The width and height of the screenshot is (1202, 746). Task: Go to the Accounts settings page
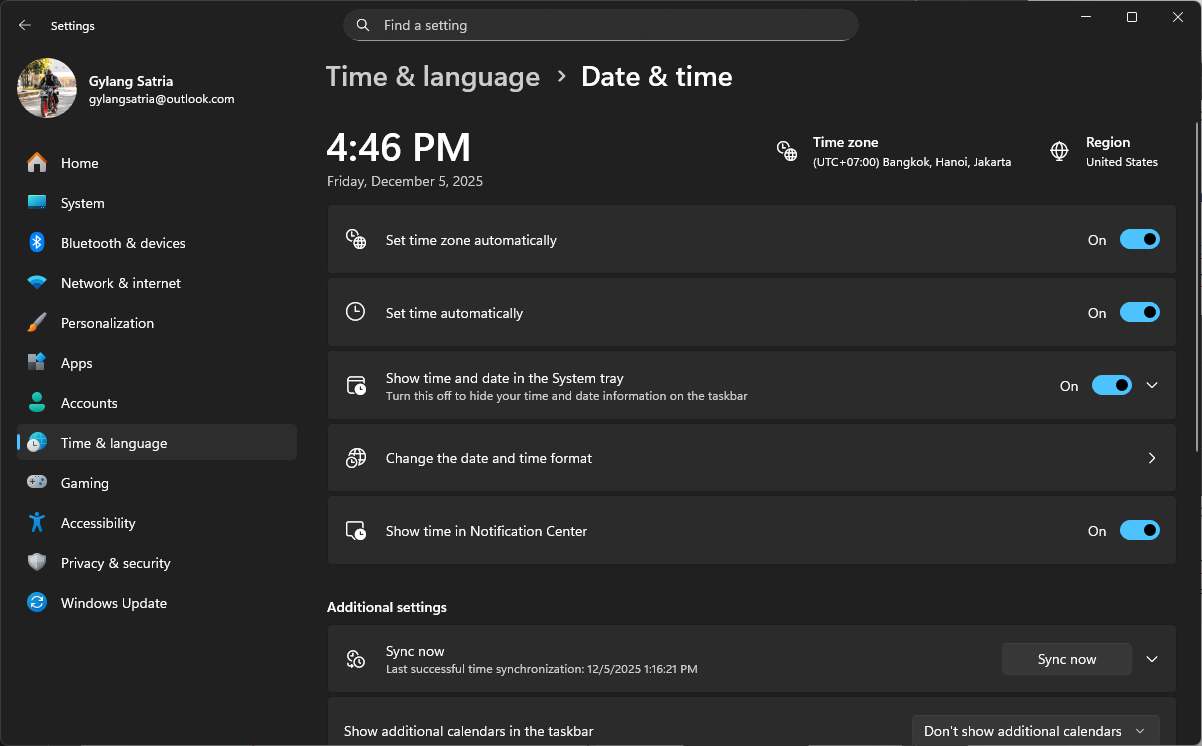tap(89, 403)
